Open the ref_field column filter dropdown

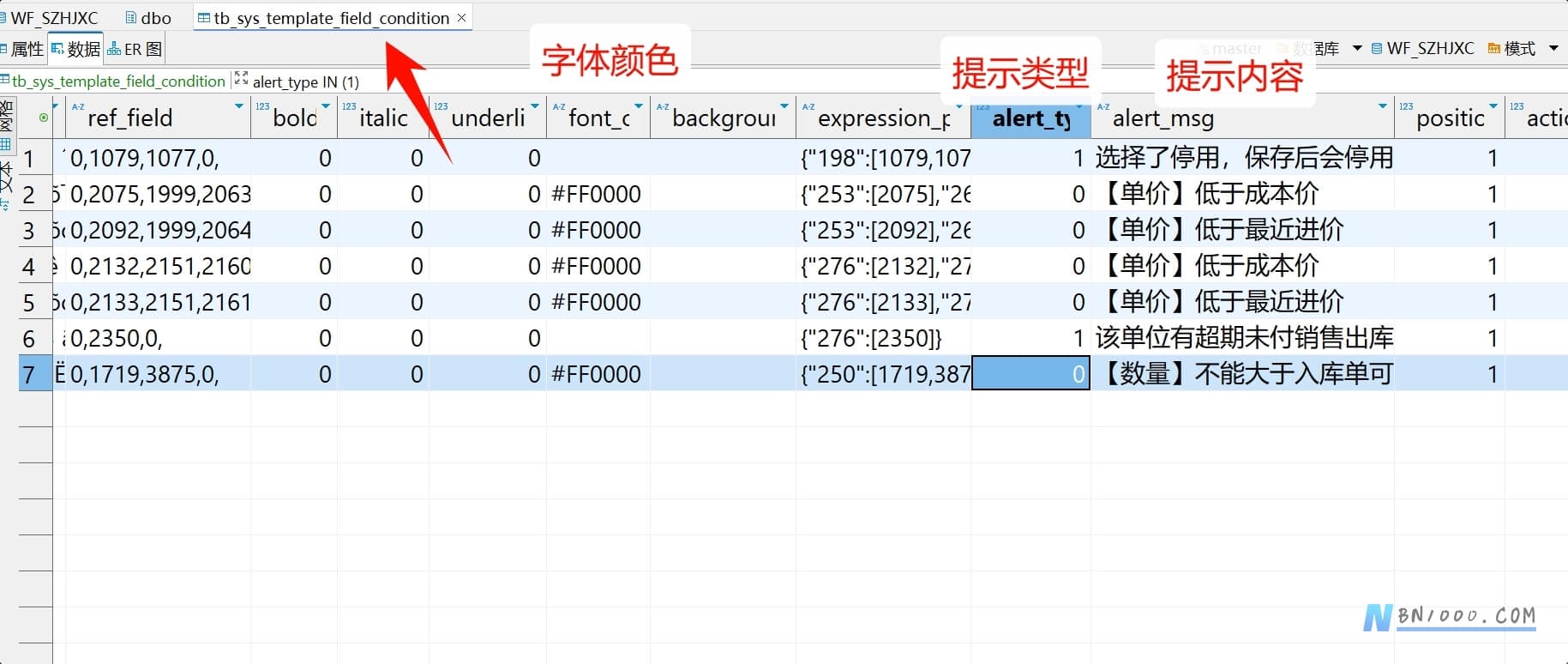[x=238, y=106]
